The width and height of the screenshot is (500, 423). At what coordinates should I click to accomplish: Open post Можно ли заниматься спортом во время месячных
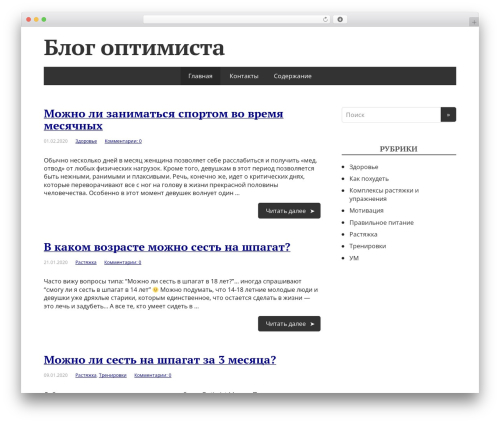point(163,120)
